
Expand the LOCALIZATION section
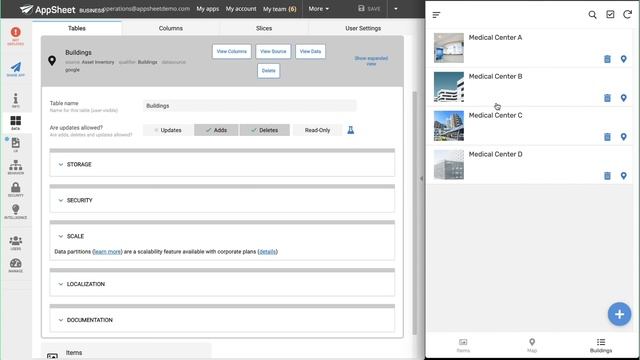coord(222,284)
